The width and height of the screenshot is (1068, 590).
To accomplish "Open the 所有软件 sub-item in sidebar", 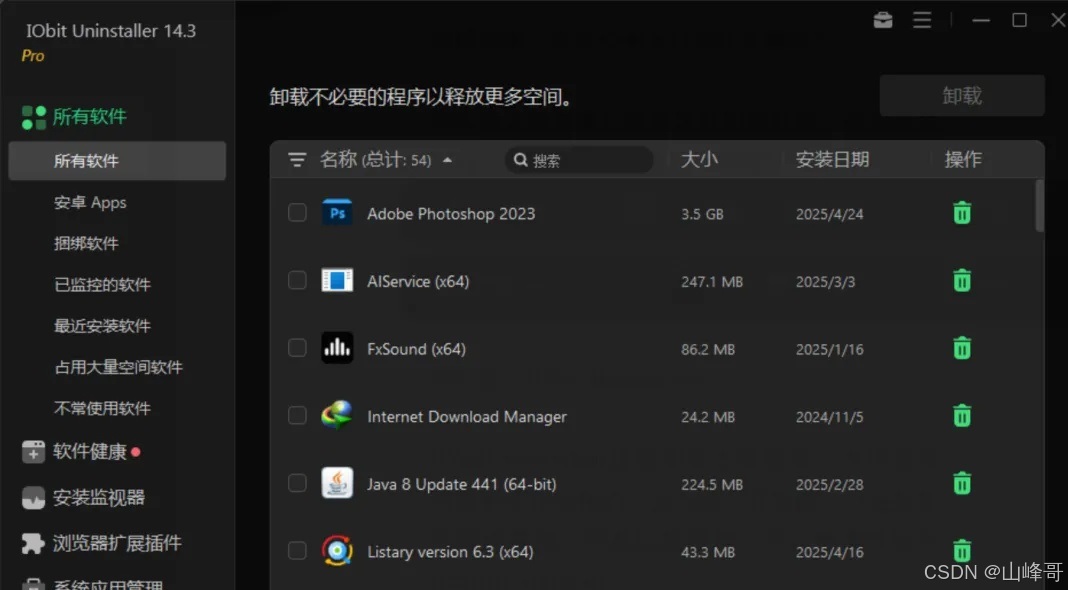I will tap(117, 161).
